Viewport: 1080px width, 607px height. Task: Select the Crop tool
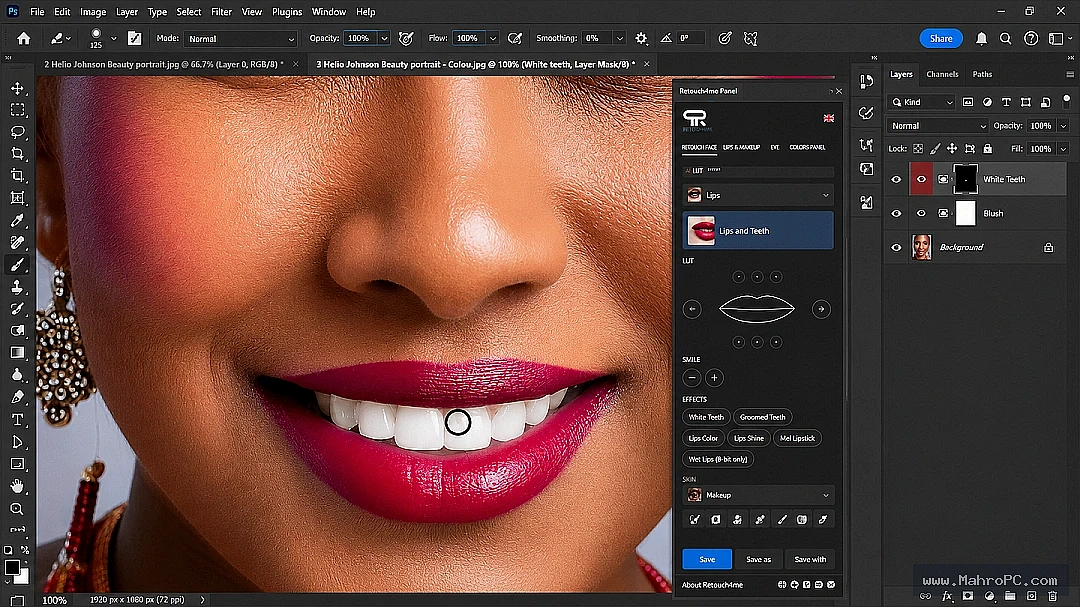click(17, 154)
